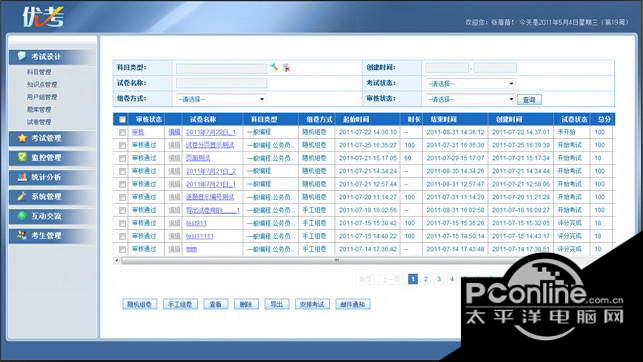This screenshot has height=362, width=643.
Task: Click the scrollbar left arrow under the table
Action: (x=116, y=260)
